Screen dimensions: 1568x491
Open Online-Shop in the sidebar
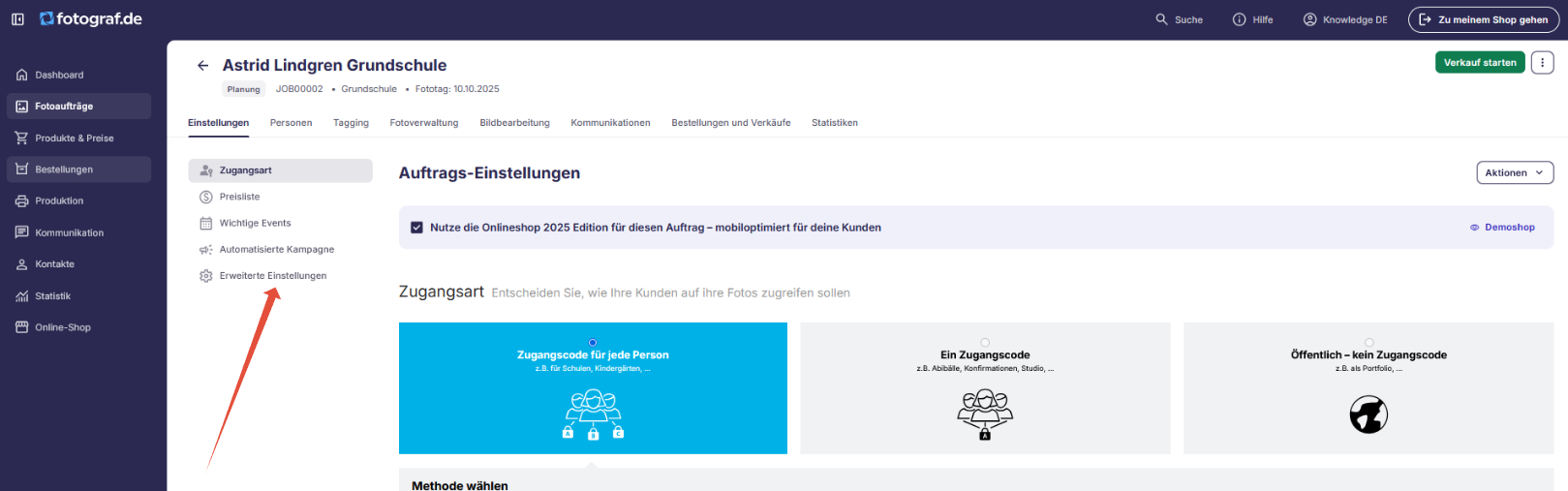(x=78, y=327)
